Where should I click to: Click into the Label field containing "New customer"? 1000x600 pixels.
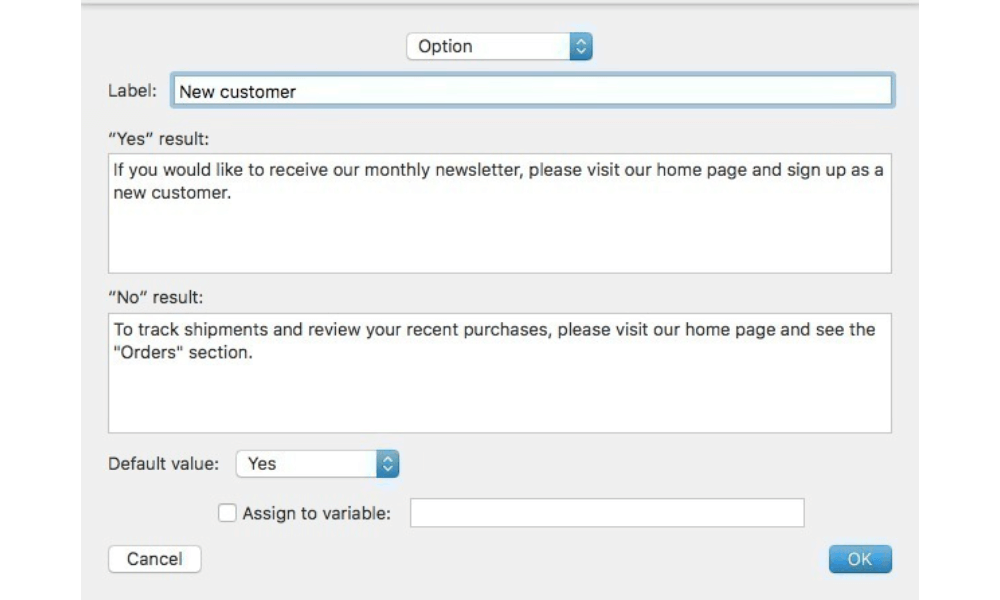coord(533,91)
